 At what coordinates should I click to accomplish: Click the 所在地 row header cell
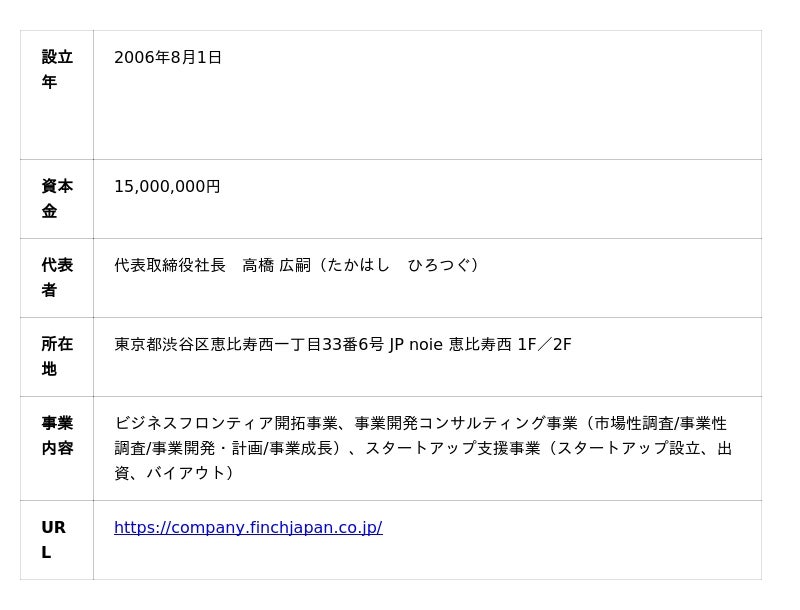point(57,357)
